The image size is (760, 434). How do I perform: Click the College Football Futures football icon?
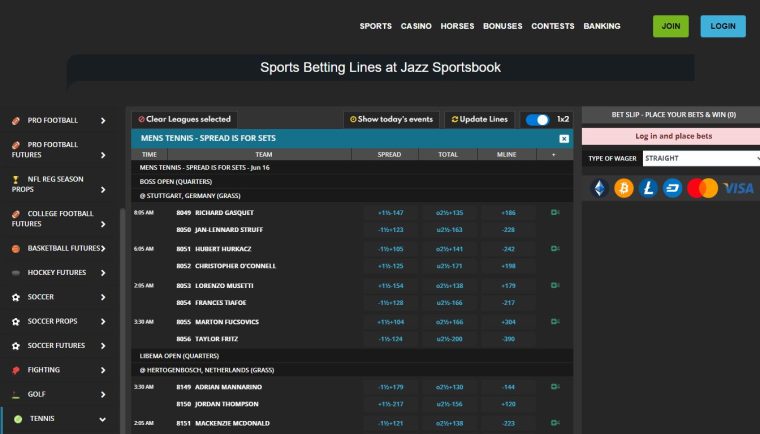(x=16, y=214)
